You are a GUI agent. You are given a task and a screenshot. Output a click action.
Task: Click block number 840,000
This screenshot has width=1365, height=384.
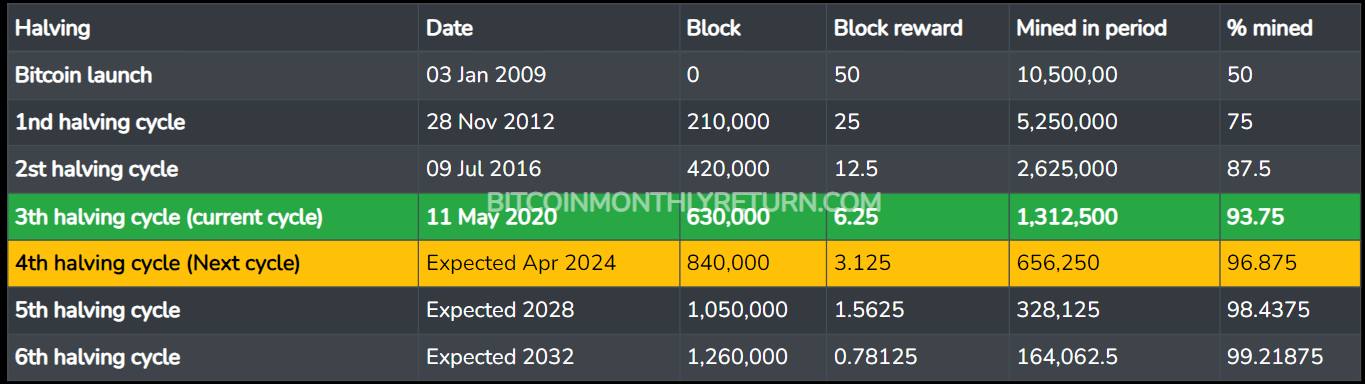click(x=728, y=264)
